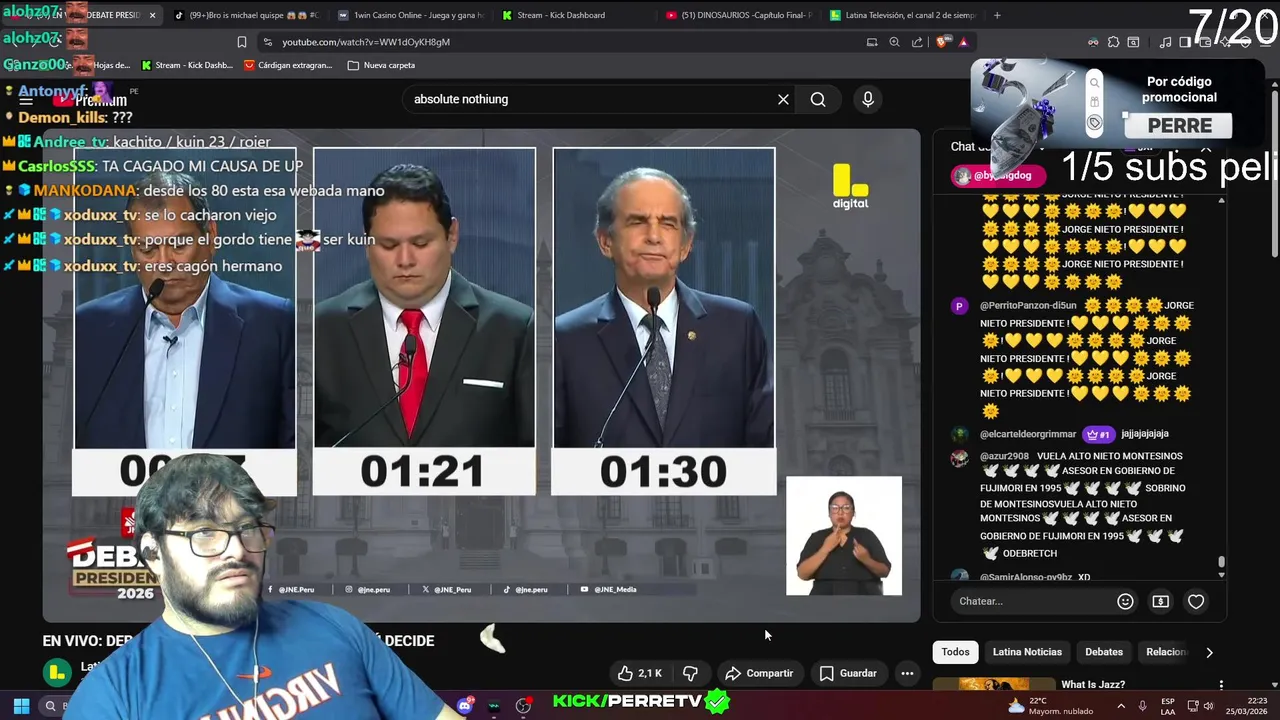Click the @elcarteldeorgrimmar username in chat

click(1028, 434)
